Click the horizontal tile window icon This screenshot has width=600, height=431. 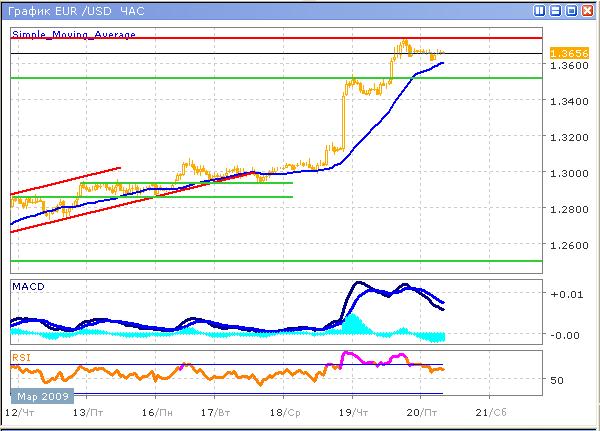pyautogui.click(x=555, y=10)
